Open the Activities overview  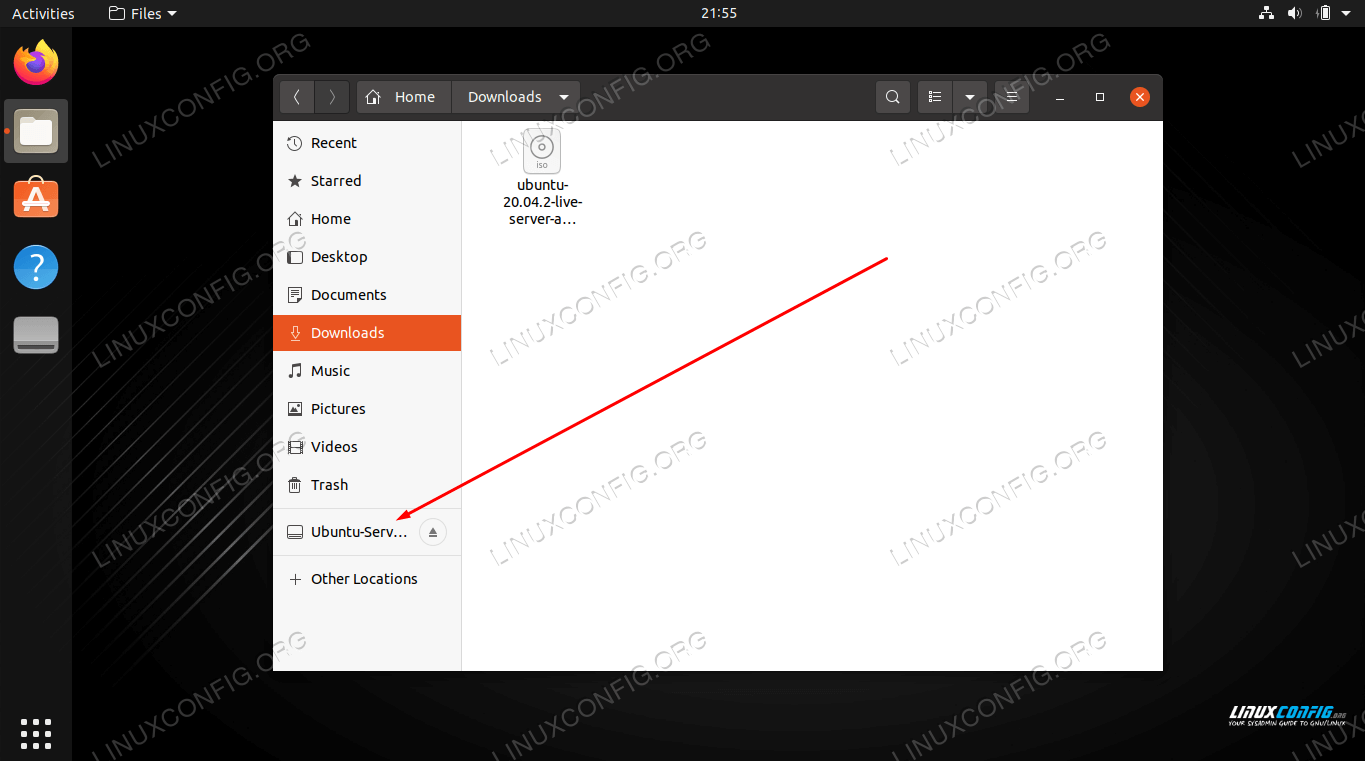43,13
